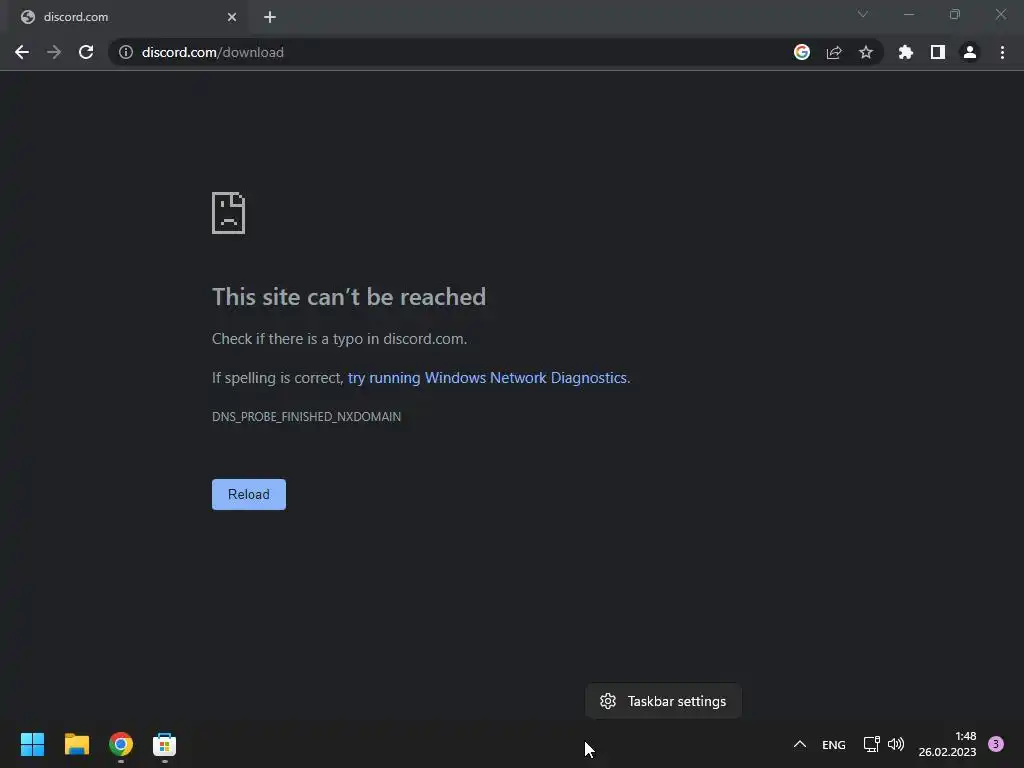This screenshot has height=768, width=1024.
Task: Select the discord.com tab
Action: (x=127, y=17)
